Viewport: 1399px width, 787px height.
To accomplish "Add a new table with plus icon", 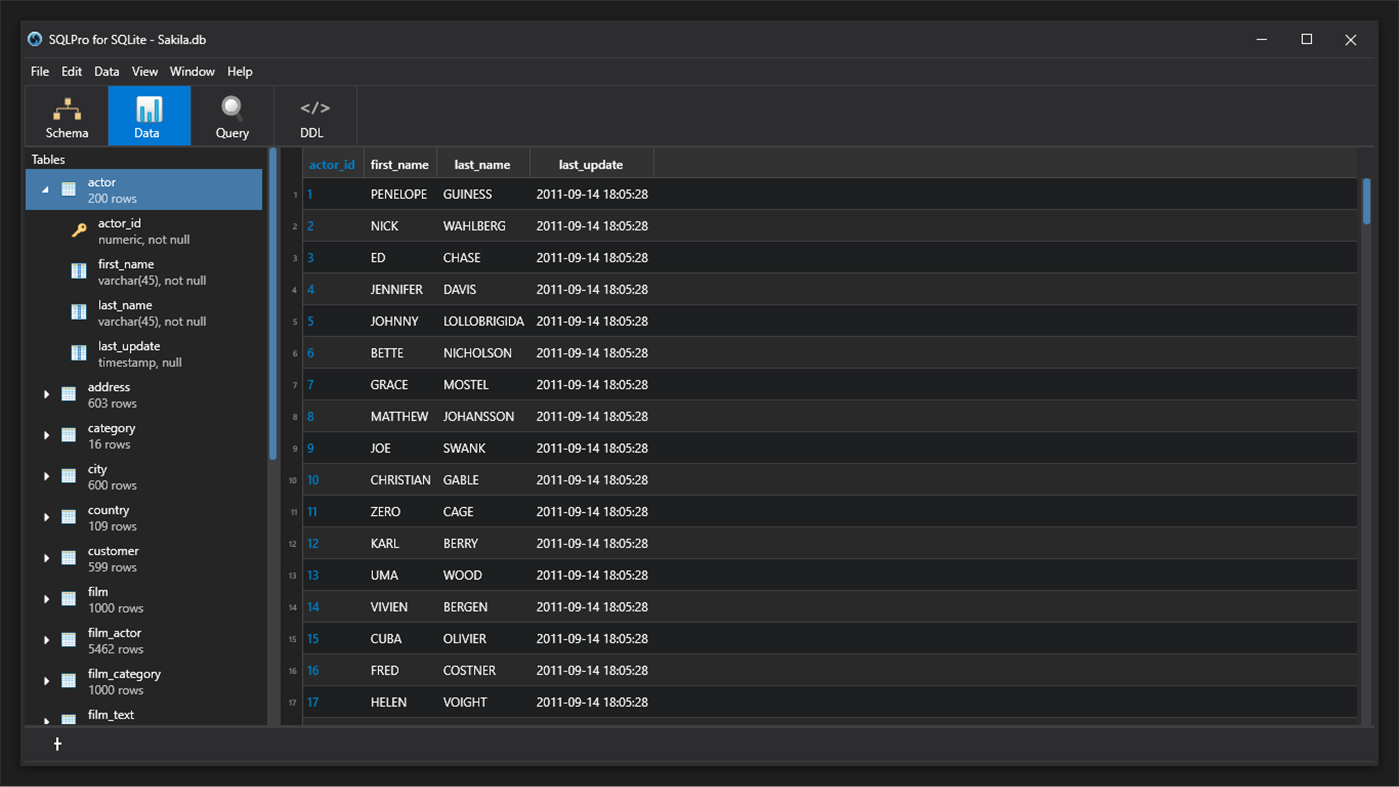I will click(x=57, y=744).
